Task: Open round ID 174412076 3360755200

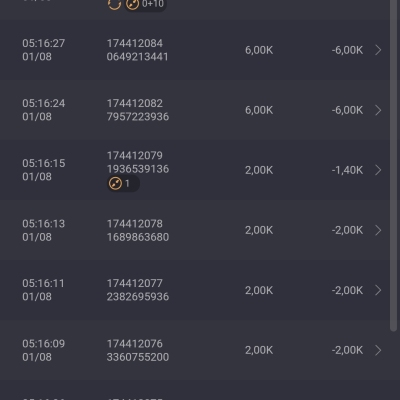Action: click(x=138, y=350)
